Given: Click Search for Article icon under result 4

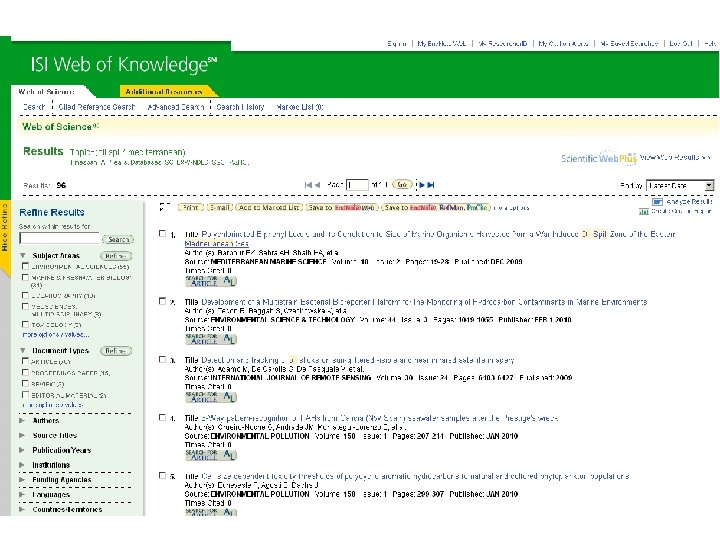Looking at the screenshot, I should pos(211,455).
